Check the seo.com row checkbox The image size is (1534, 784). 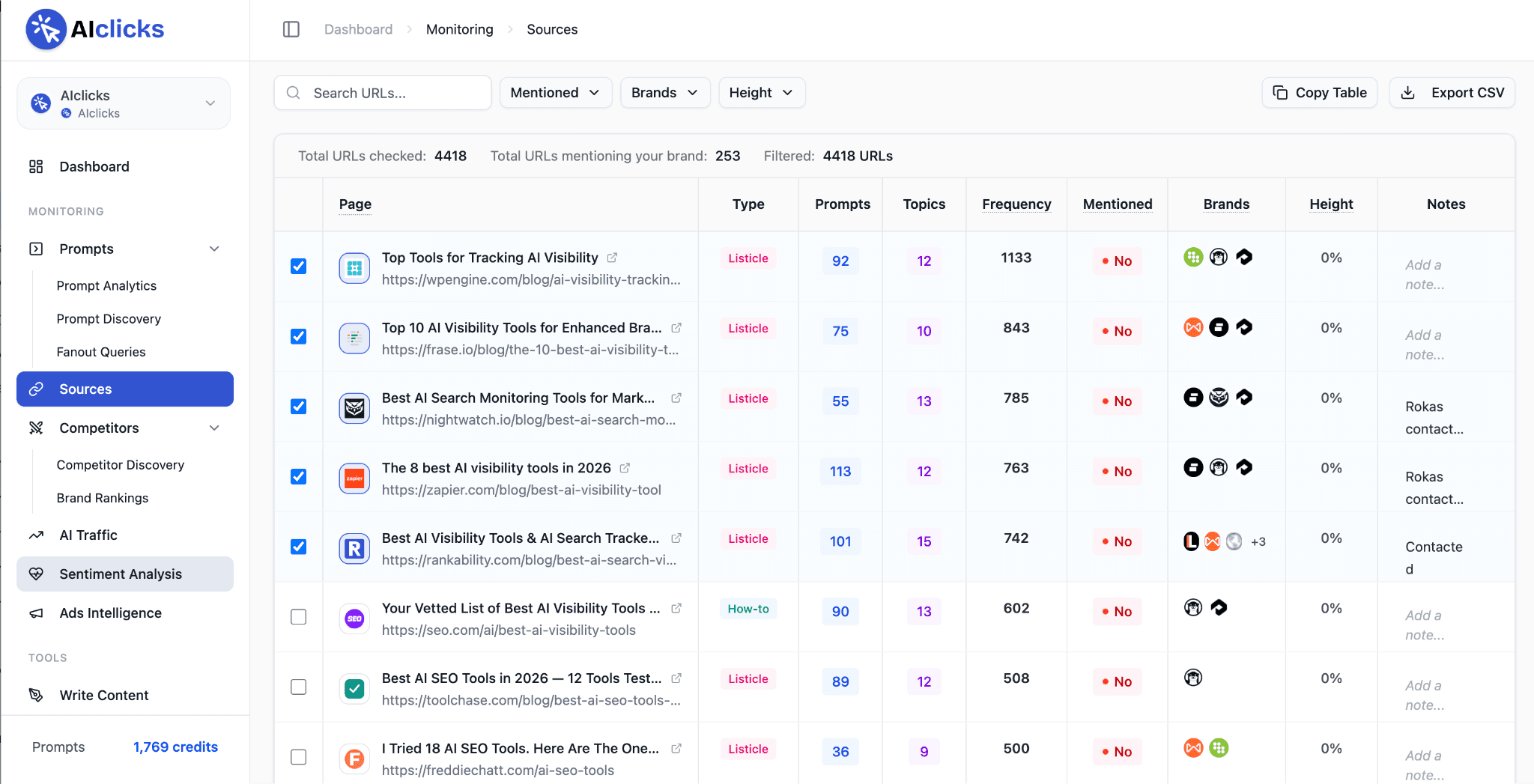[298, 616]
